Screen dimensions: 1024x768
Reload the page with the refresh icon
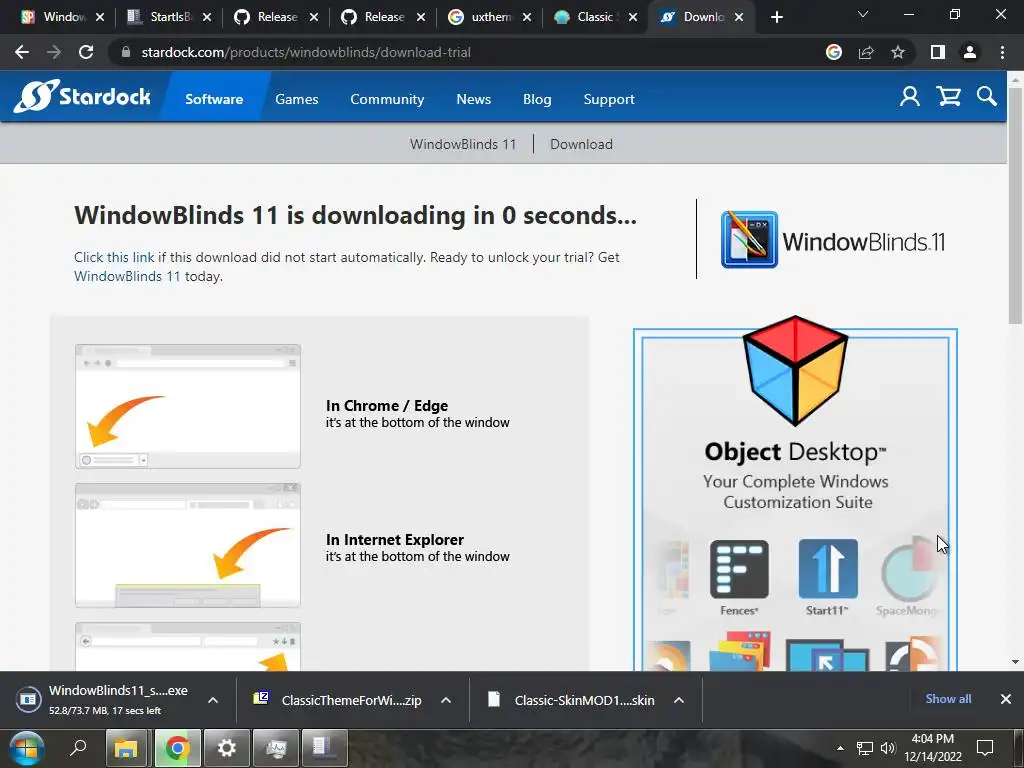[x=86, y=52]
